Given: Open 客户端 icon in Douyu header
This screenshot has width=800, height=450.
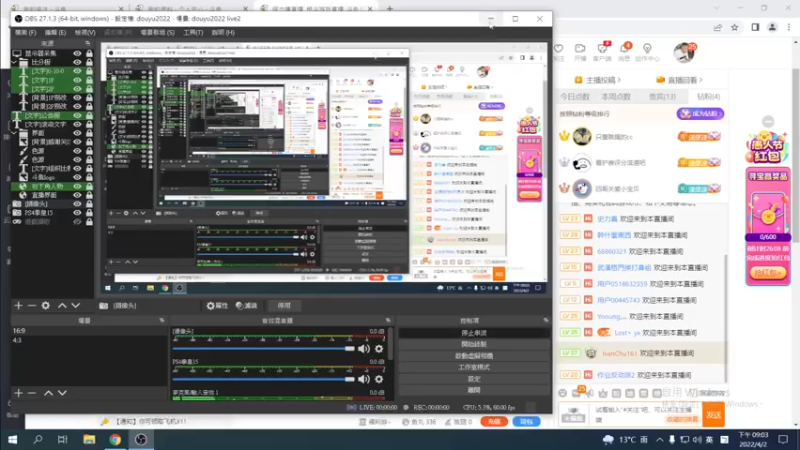Looking at the screenshot, I should coord(602,48).
